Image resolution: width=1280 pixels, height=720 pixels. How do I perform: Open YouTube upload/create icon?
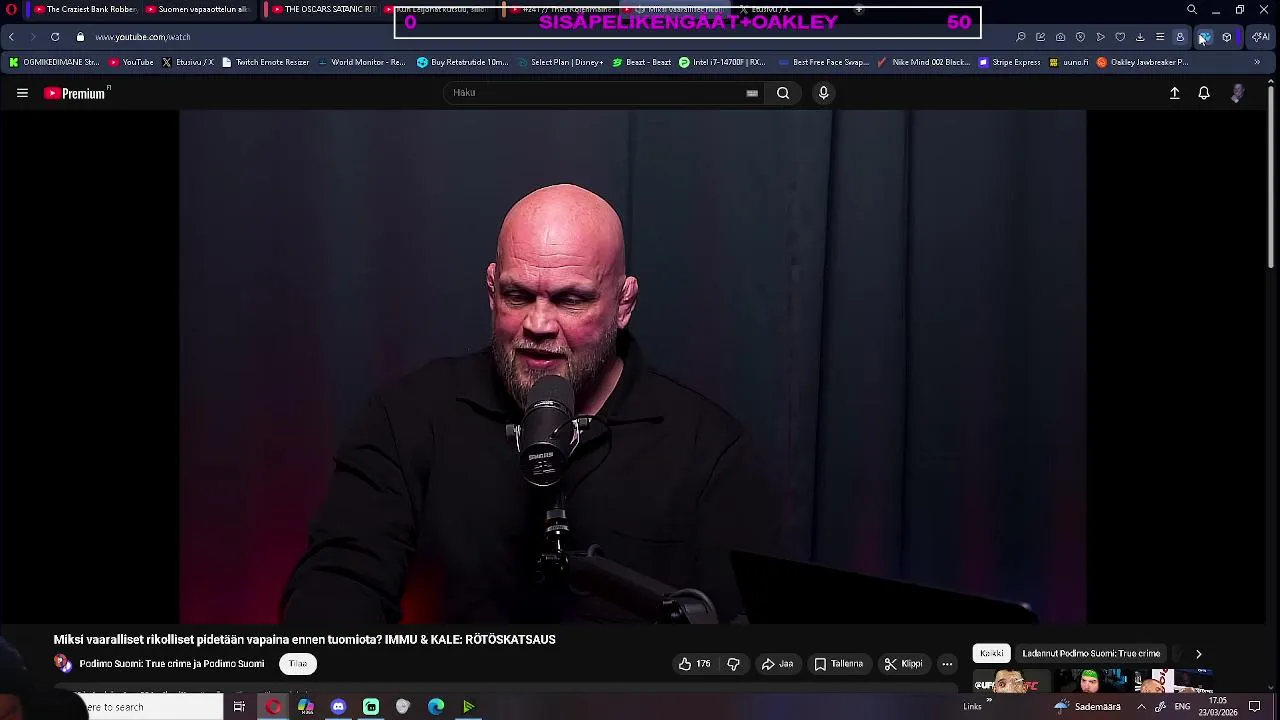[x=1175, y=93]
